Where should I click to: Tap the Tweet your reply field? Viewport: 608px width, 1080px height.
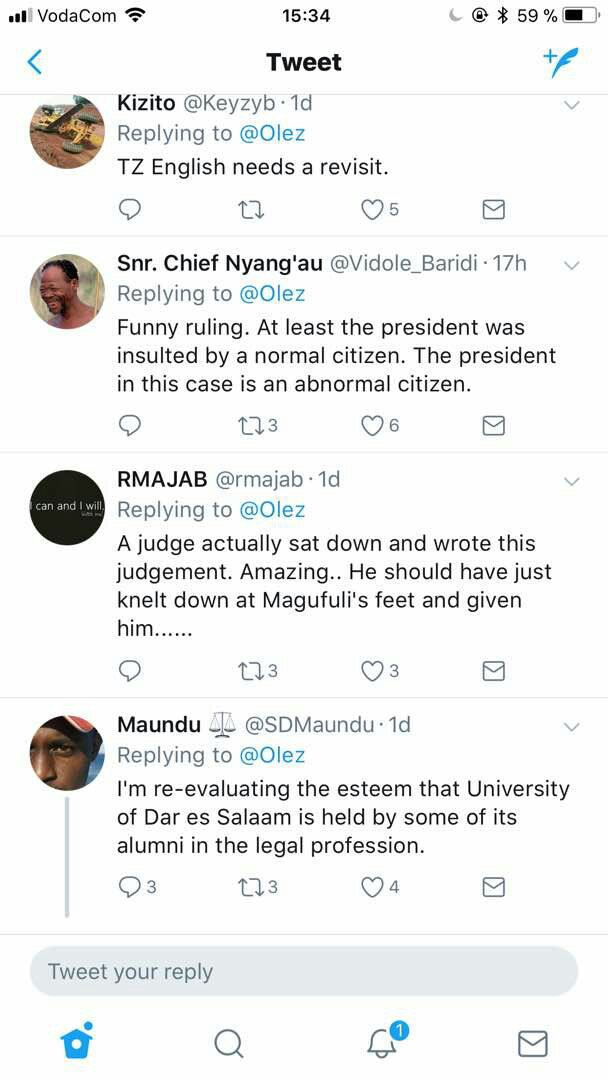pos(304,971)
